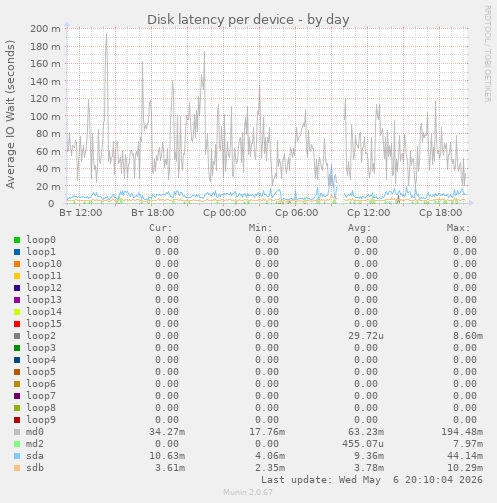Click loop2 average value 29.72u
This screenshot has height=503, width=497.
point(366,336)
